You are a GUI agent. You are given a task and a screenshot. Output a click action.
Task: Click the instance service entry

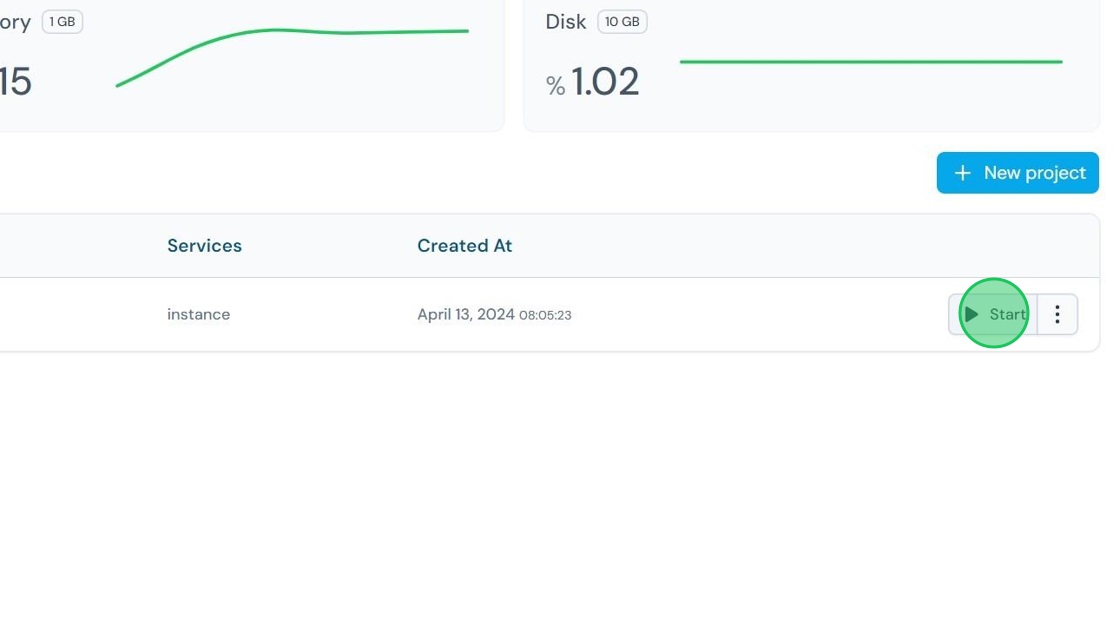[198, 314]
